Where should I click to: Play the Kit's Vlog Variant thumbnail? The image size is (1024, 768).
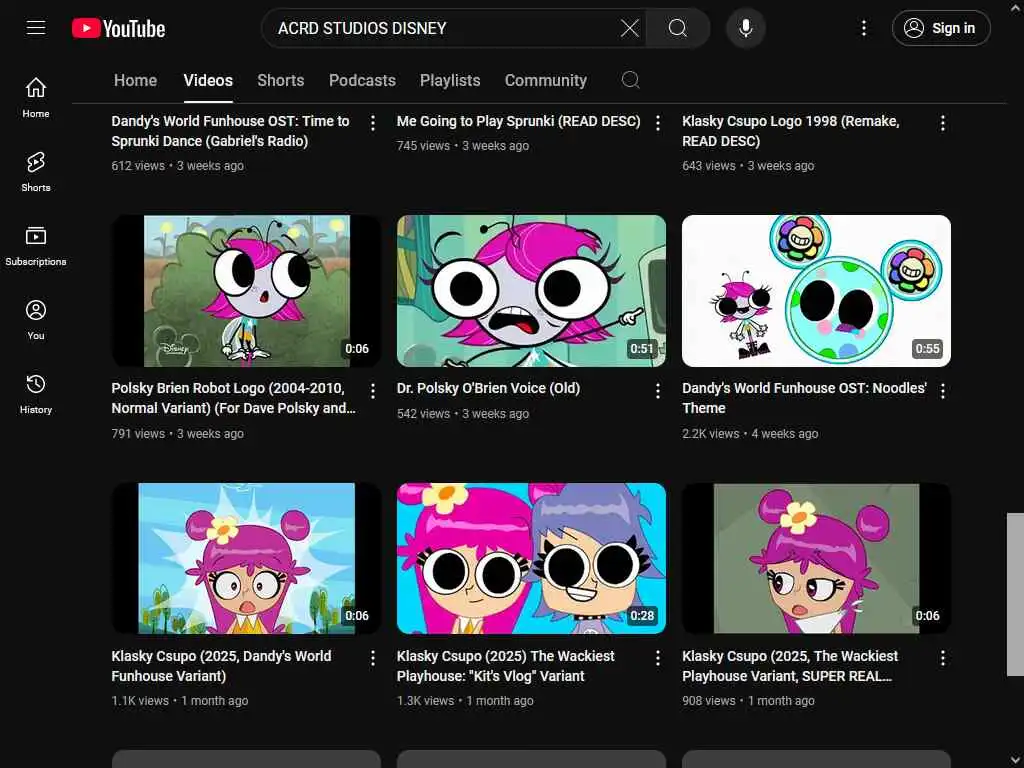pyautogui.click(x=531, y=558)
